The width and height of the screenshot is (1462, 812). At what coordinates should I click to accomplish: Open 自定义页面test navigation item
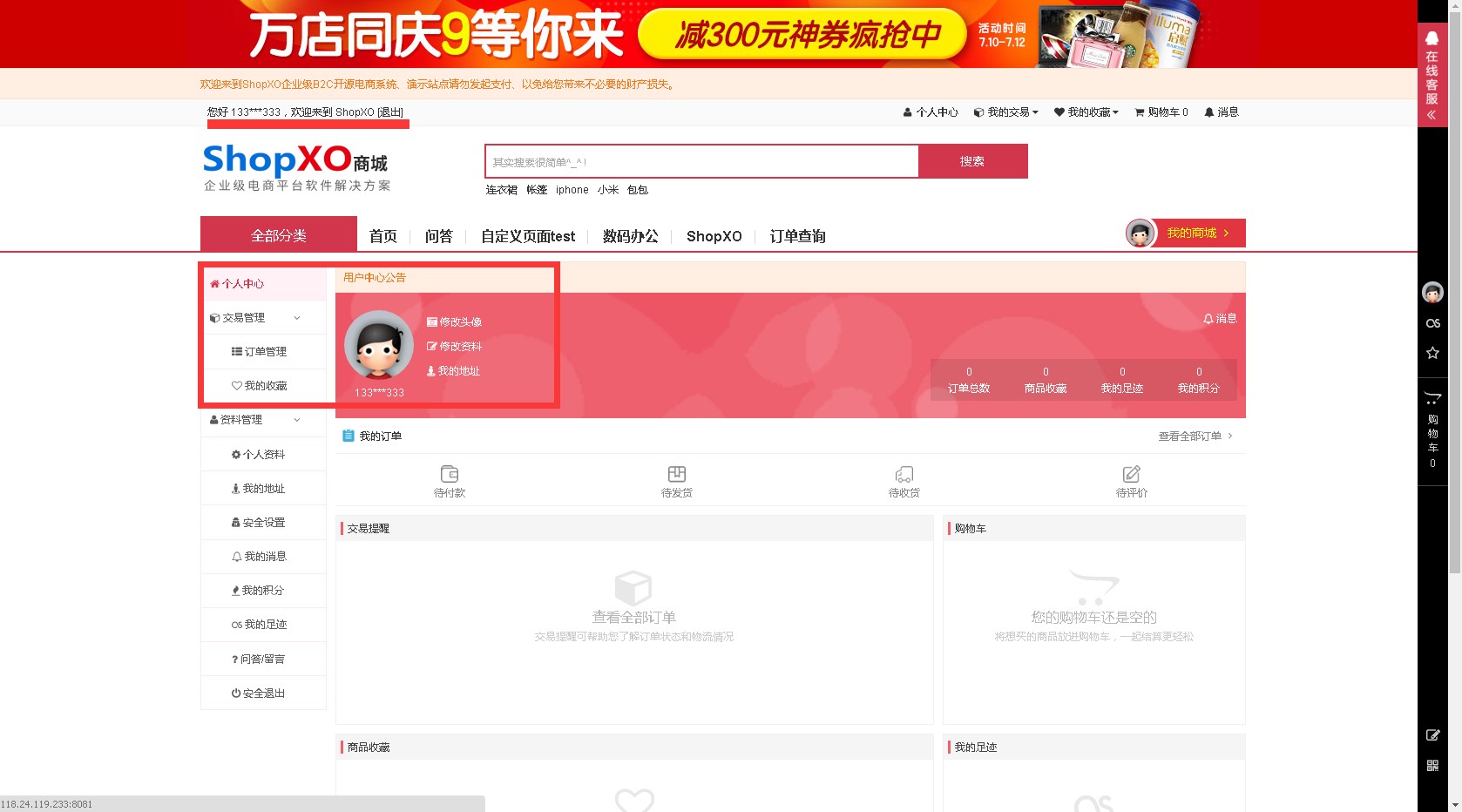528,236
